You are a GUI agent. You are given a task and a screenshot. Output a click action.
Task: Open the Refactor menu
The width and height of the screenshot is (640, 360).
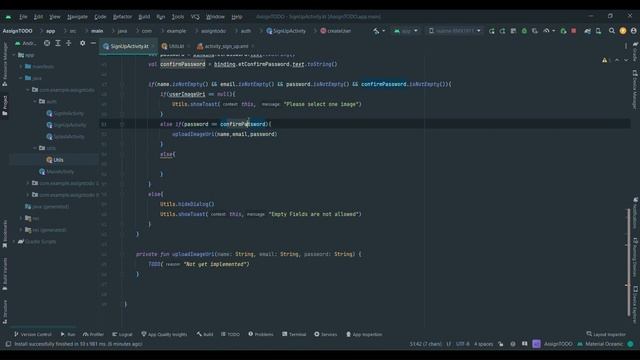122,17
